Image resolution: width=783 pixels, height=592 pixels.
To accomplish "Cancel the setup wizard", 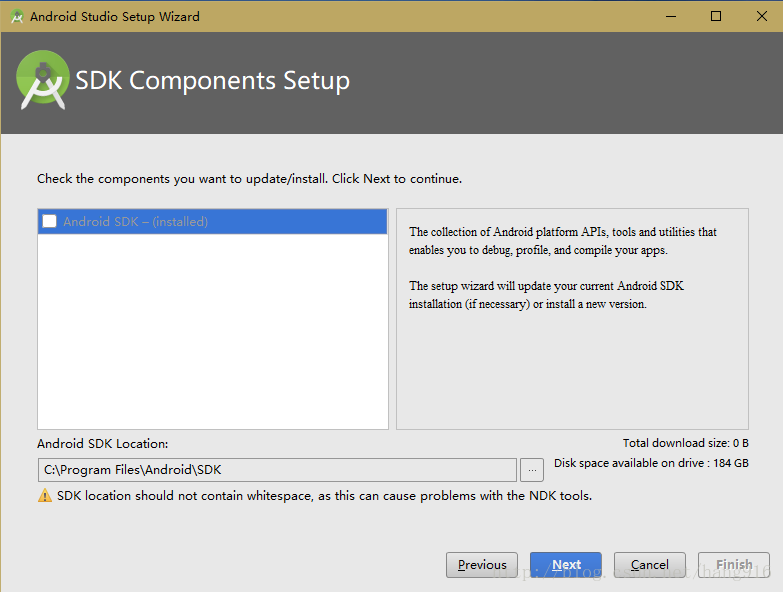I will pos(650,565).
